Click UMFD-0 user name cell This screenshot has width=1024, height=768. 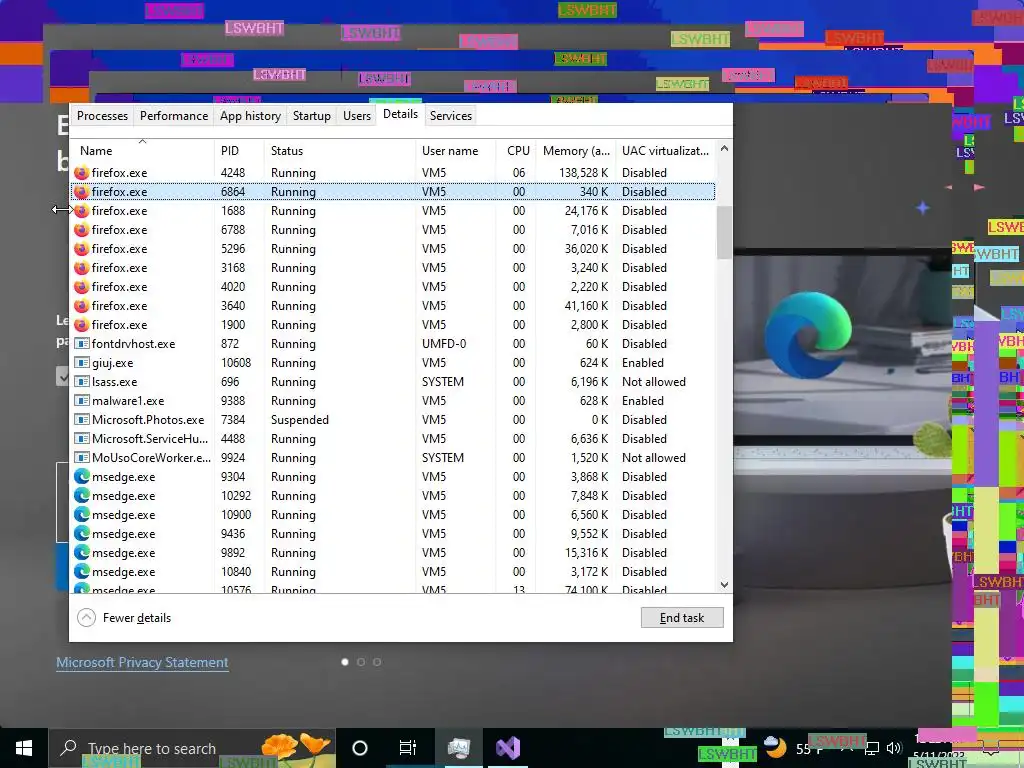(444, 344)
